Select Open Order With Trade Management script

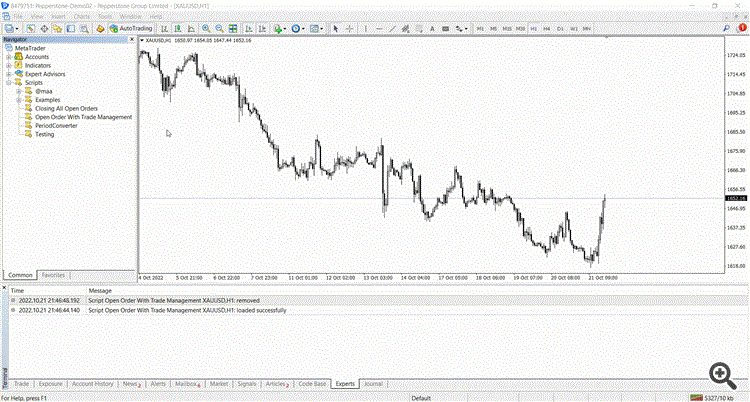[83, 117]
